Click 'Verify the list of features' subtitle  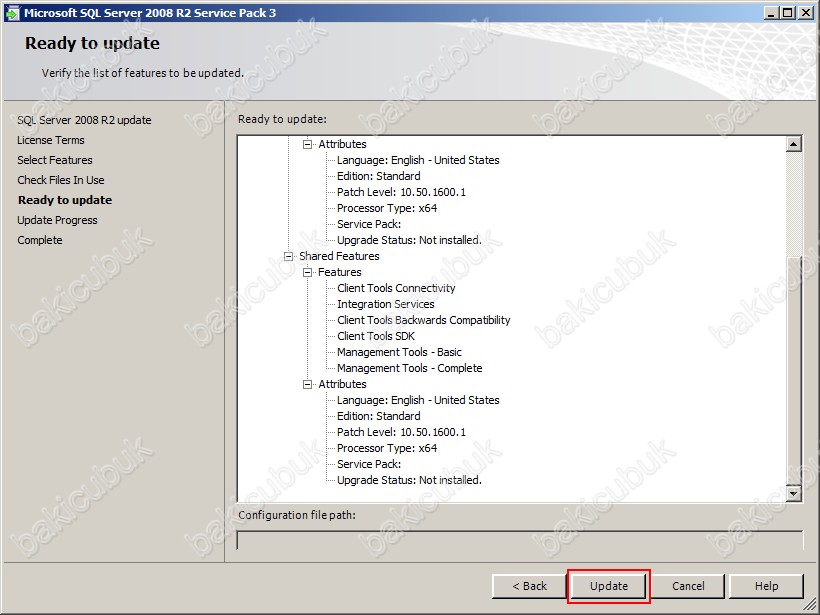(143, 73)
